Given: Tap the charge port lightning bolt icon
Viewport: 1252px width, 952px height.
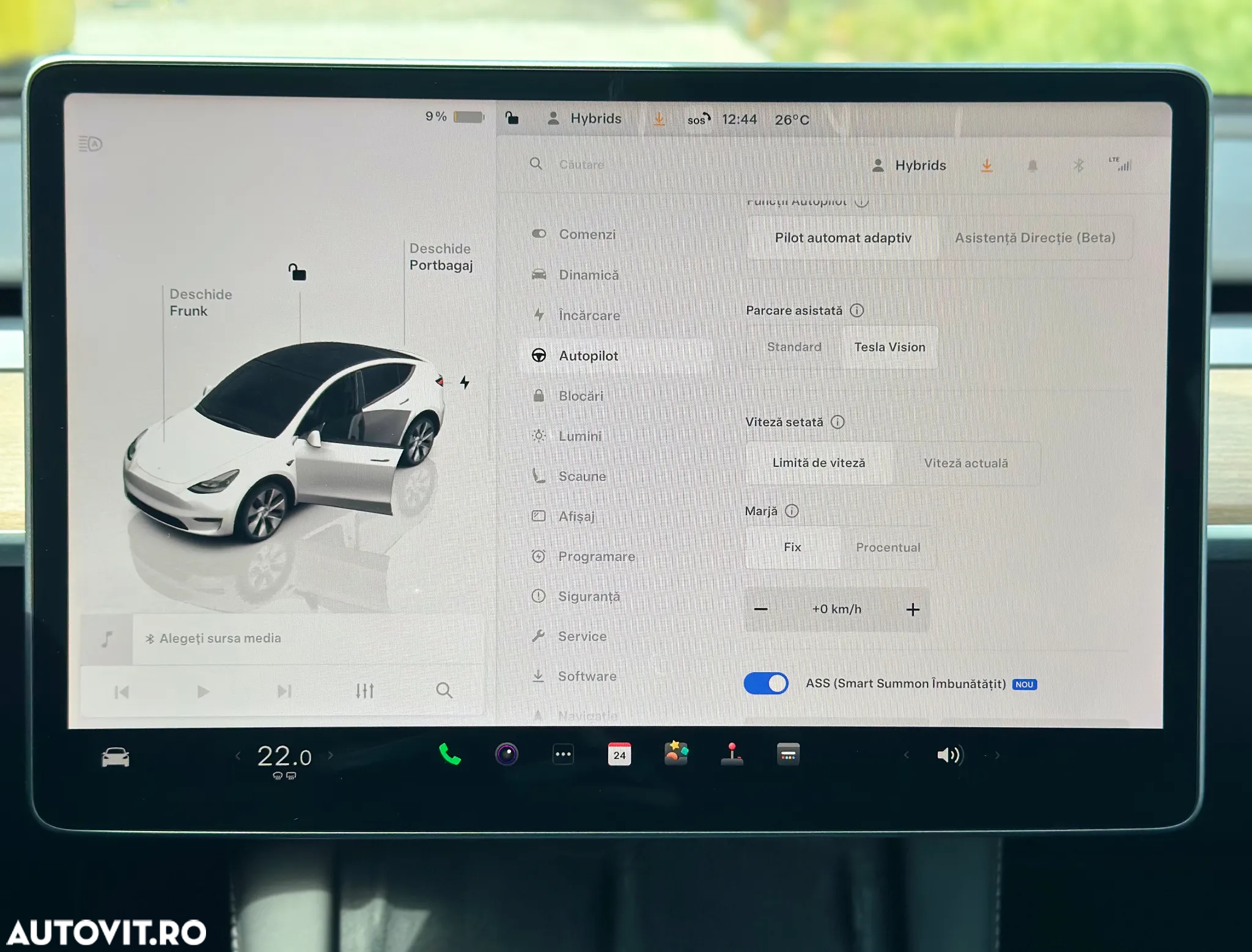Looking at the screenshot, I should coord(465,383).
